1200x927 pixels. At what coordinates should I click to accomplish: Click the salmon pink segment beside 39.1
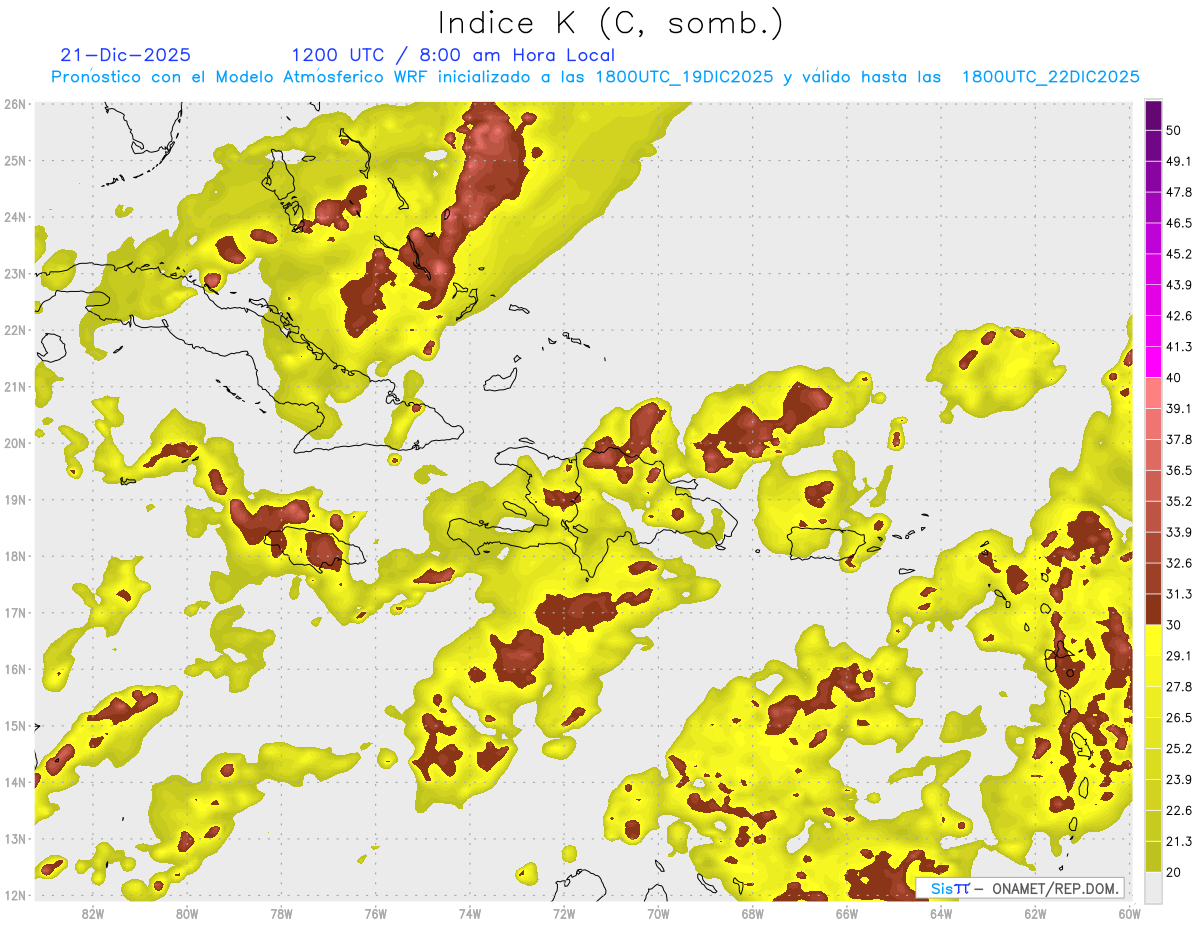(1154, 393)
